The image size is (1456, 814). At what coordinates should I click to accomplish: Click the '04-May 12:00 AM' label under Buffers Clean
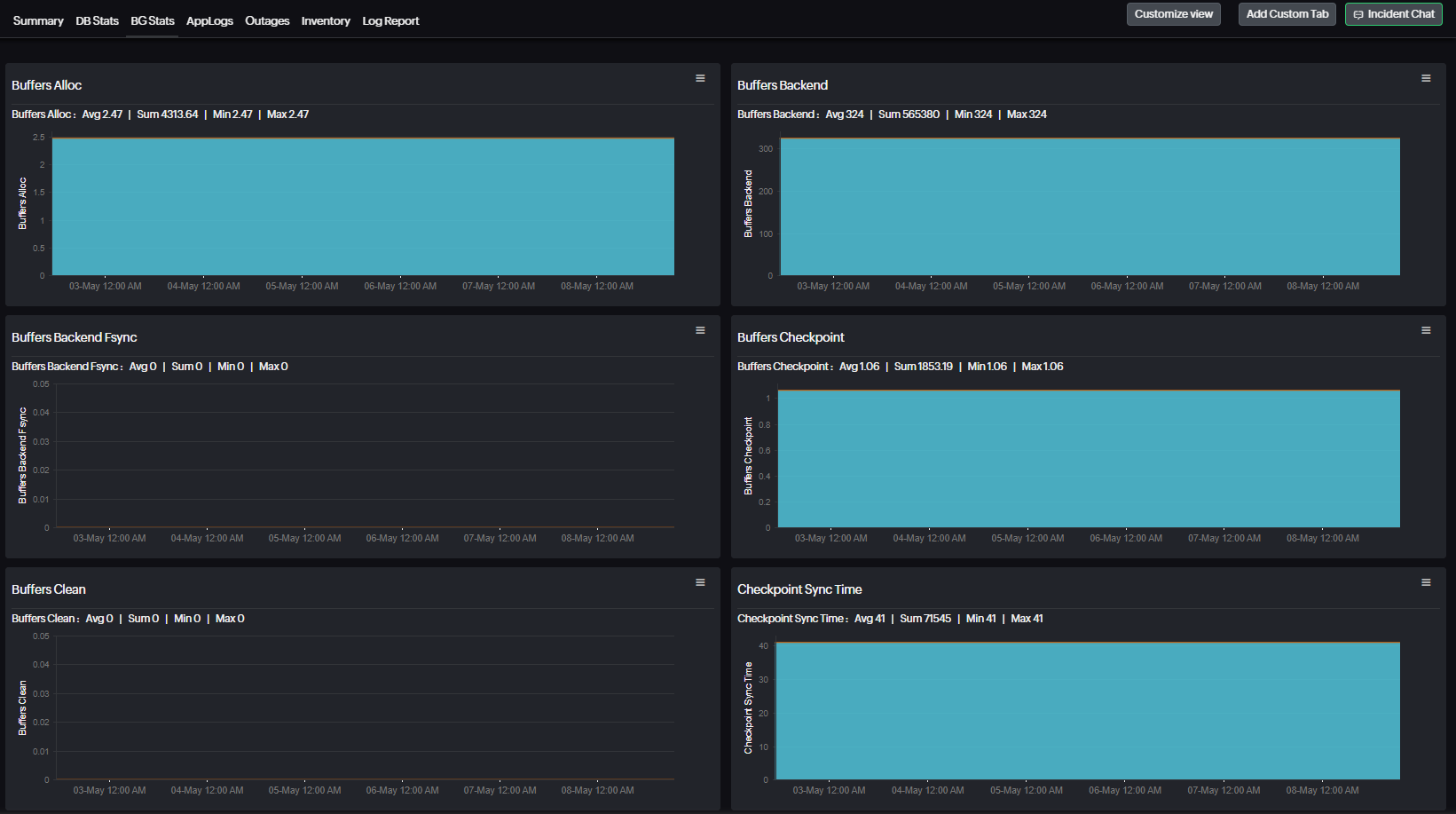(x=207, y=790)
